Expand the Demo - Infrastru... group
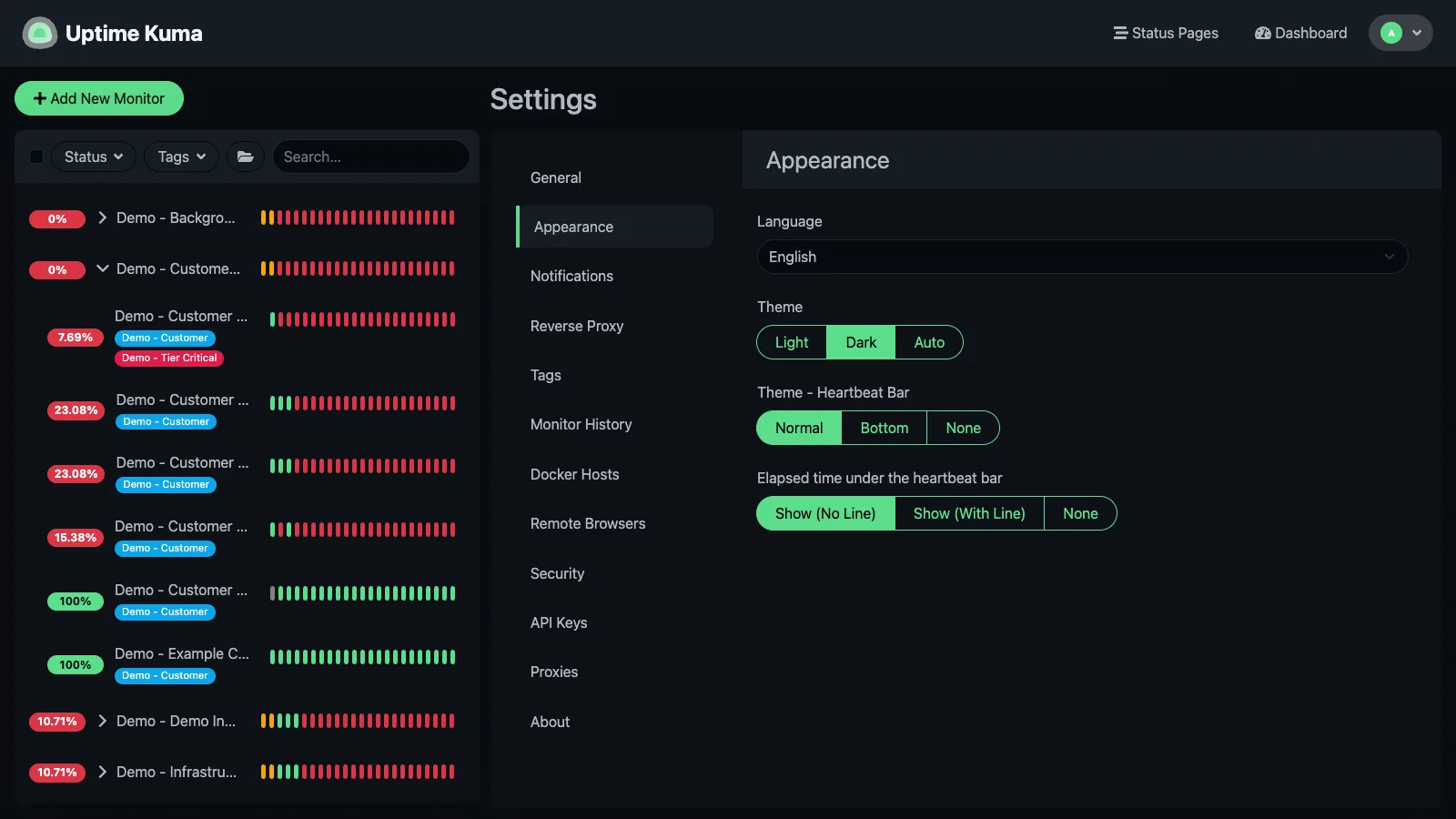Screen dimensions: 1456x819 pyautogui.click(x=102, y=772)
